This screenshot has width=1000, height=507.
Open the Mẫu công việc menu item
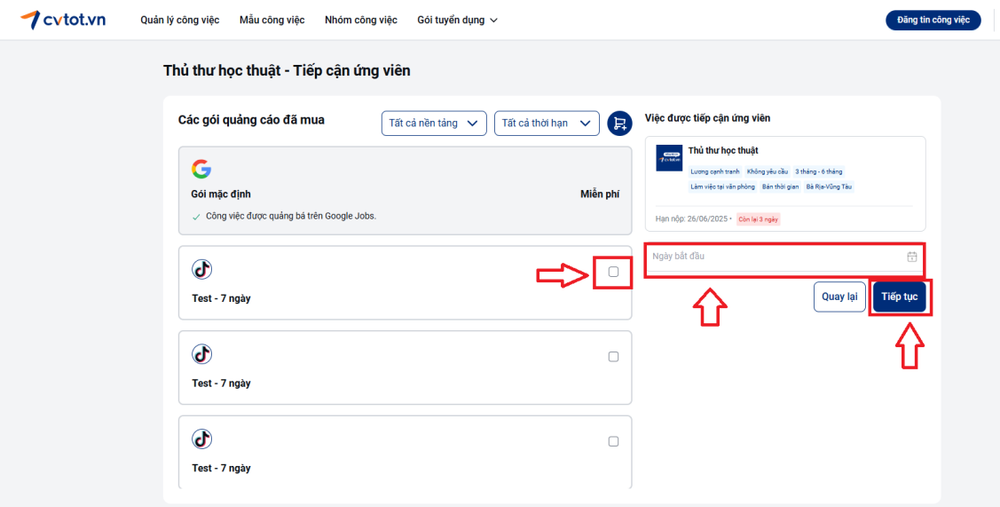pyautogui.click(x=272, y=20)
